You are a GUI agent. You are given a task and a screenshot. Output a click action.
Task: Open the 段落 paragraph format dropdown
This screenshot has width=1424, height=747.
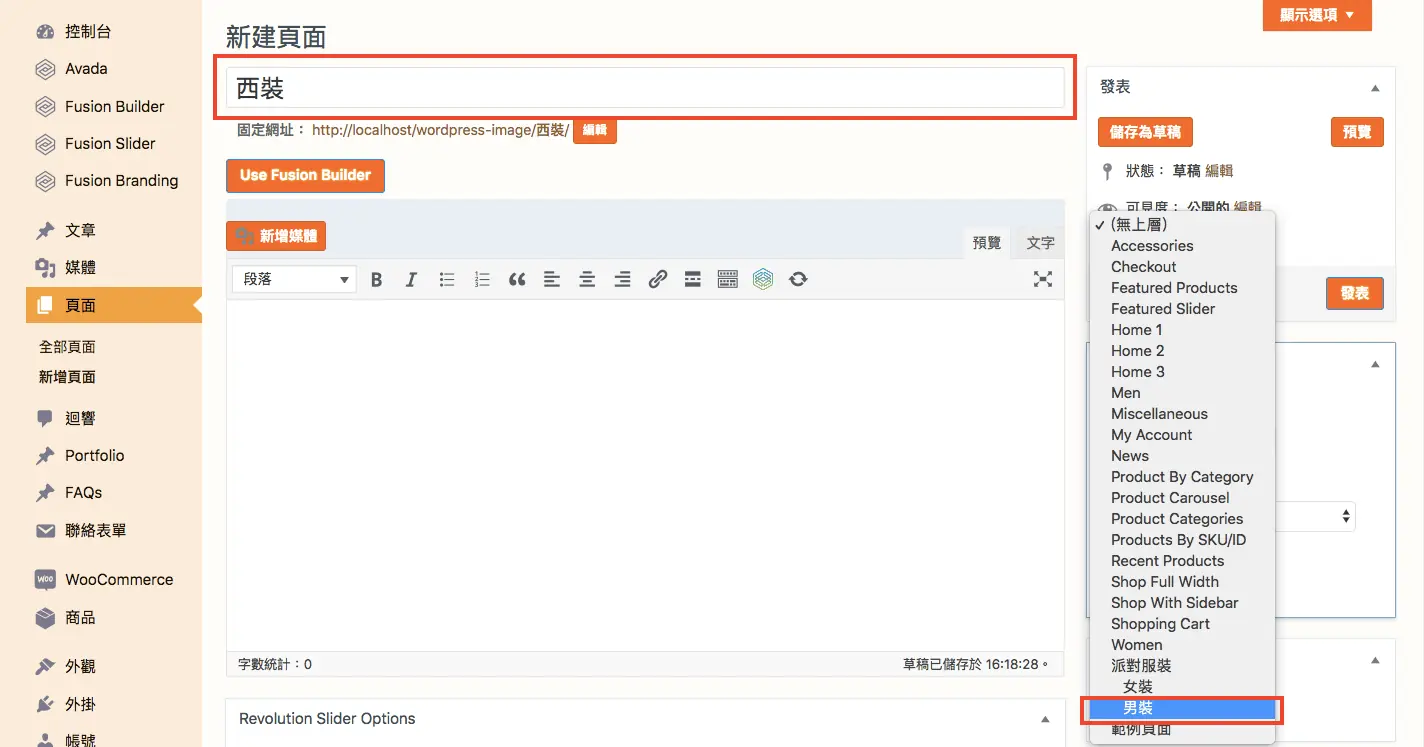click(295, 279)
